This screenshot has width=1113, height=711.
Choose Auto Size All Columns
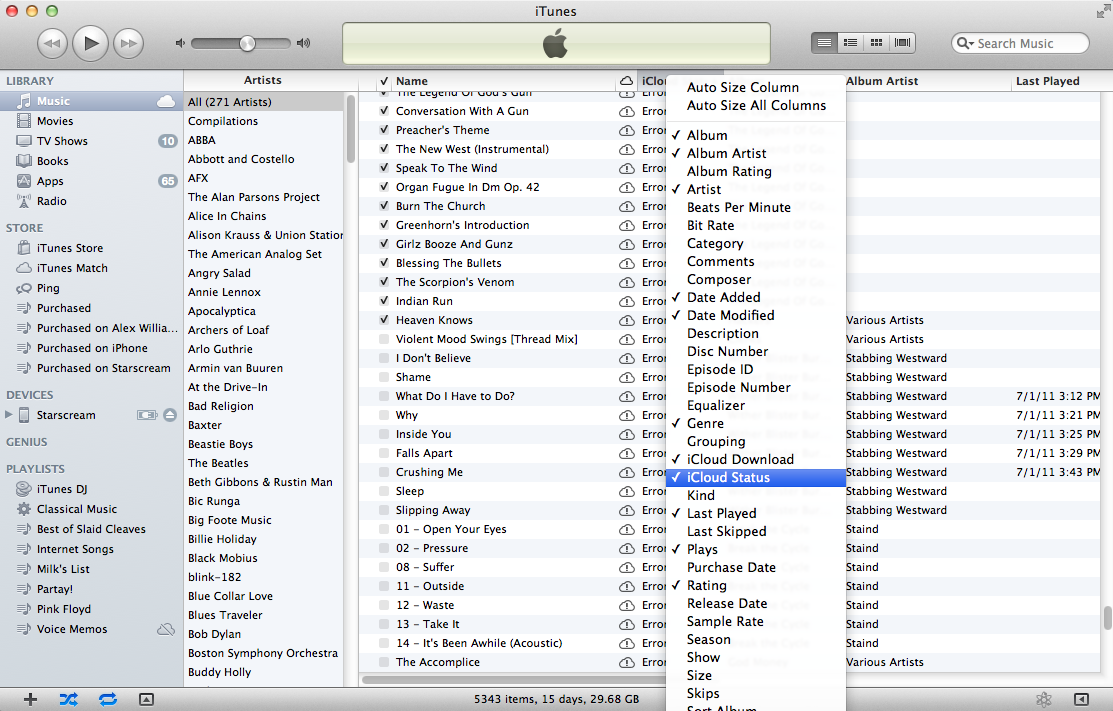pos(756,105)
